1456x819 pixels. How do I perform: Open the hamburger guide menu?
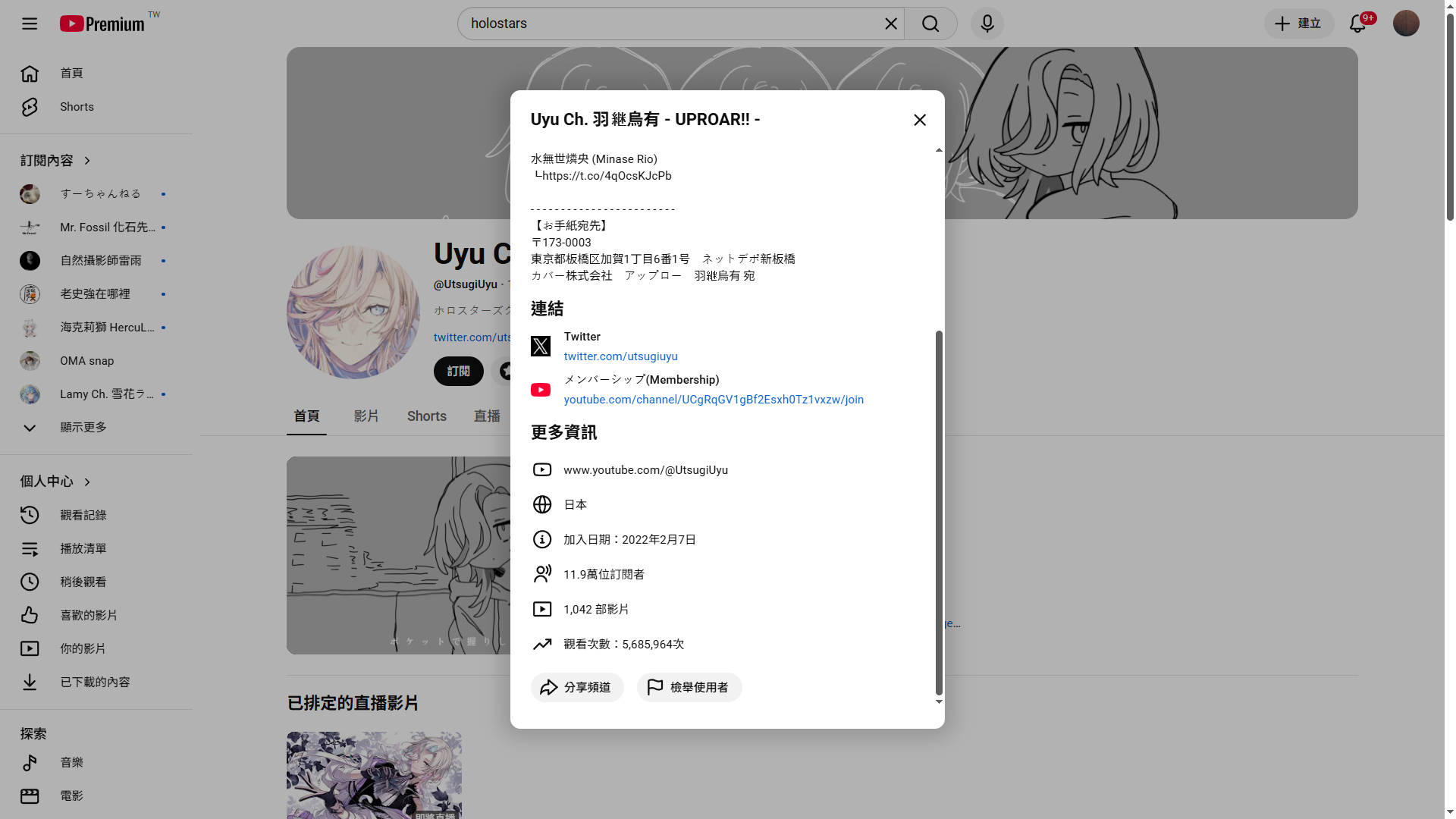coord(30,24)
